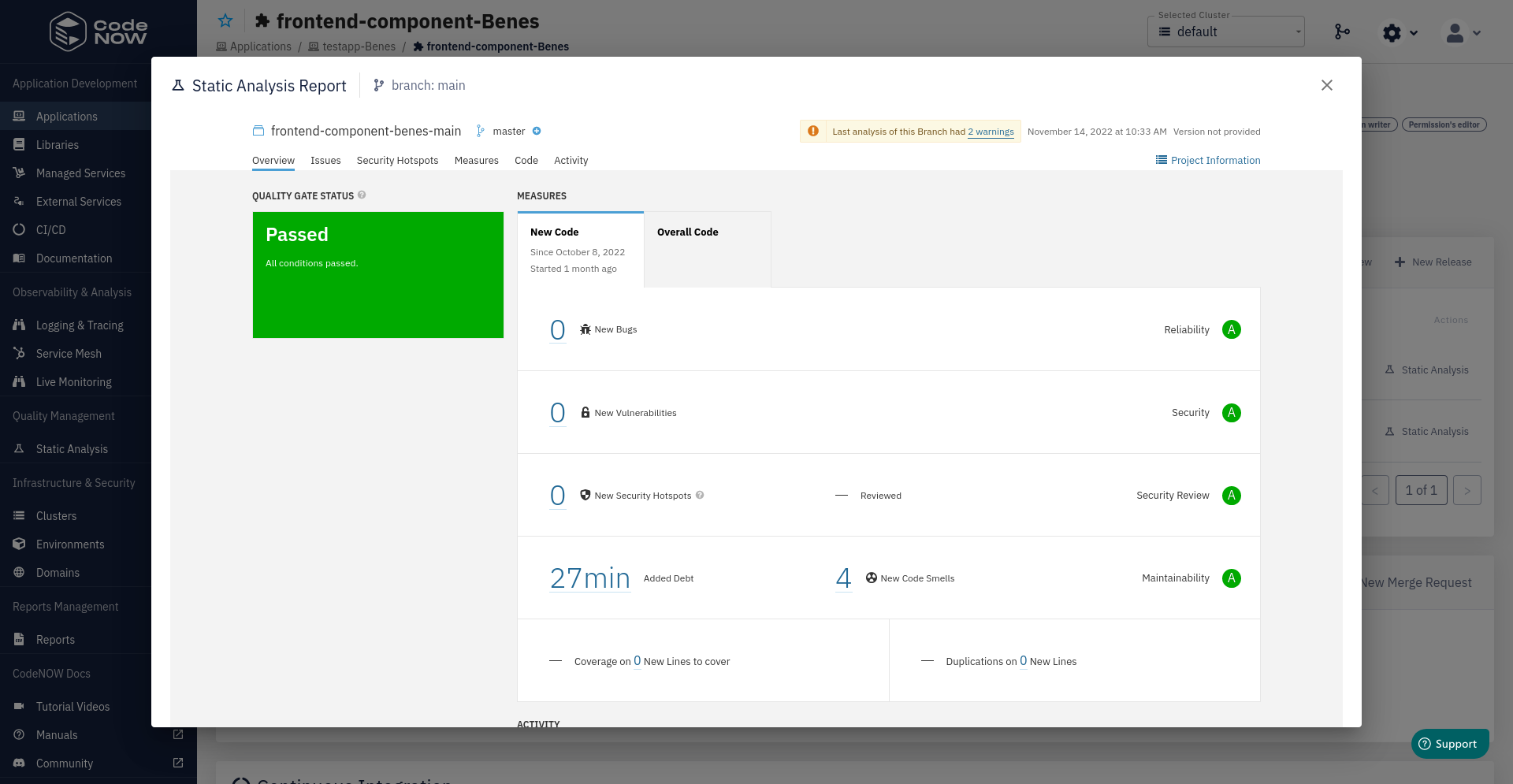Expand the user account menu
The width and height of the screenshot is (1513, 784).
point(1462,32)
